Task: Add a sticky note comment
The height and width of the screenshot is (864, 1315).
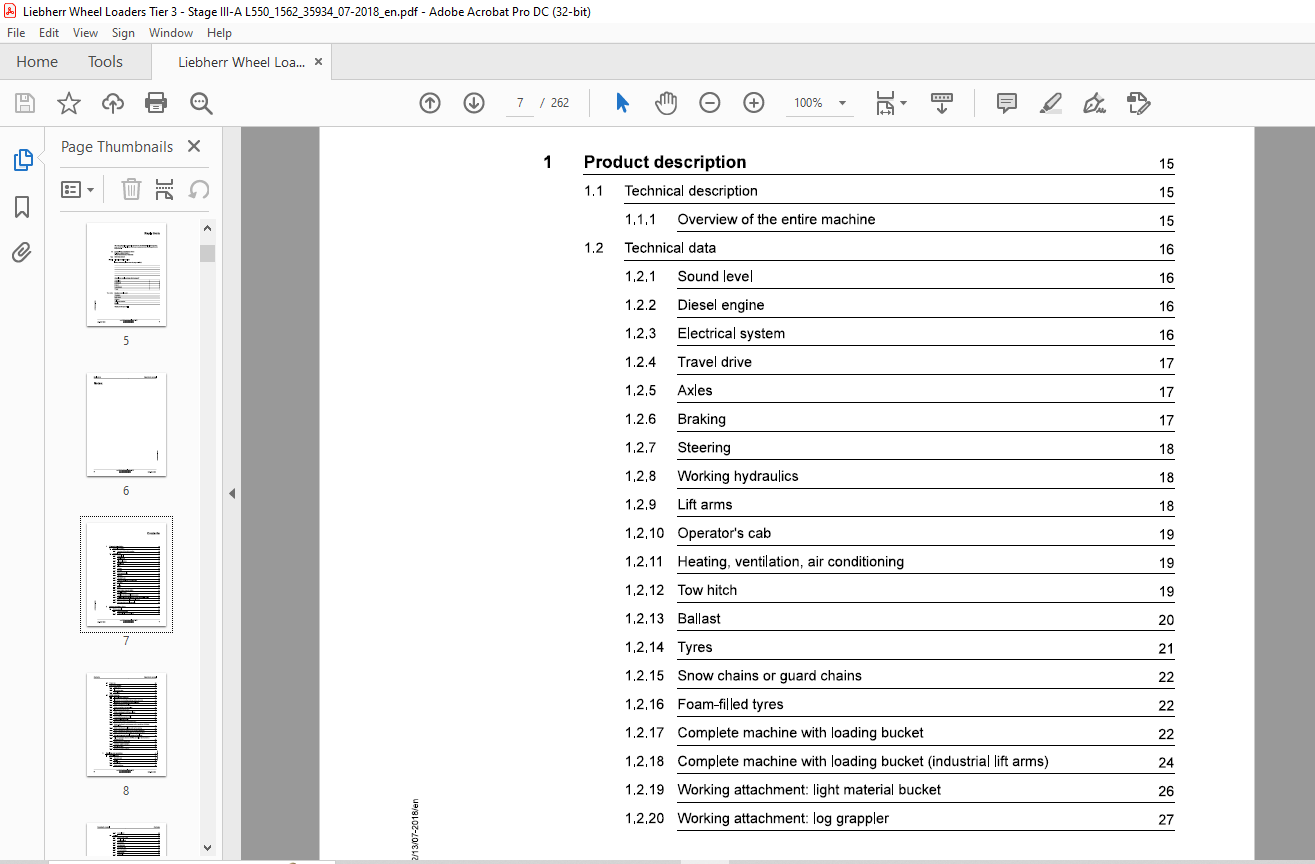Action: coord(1007,103)
